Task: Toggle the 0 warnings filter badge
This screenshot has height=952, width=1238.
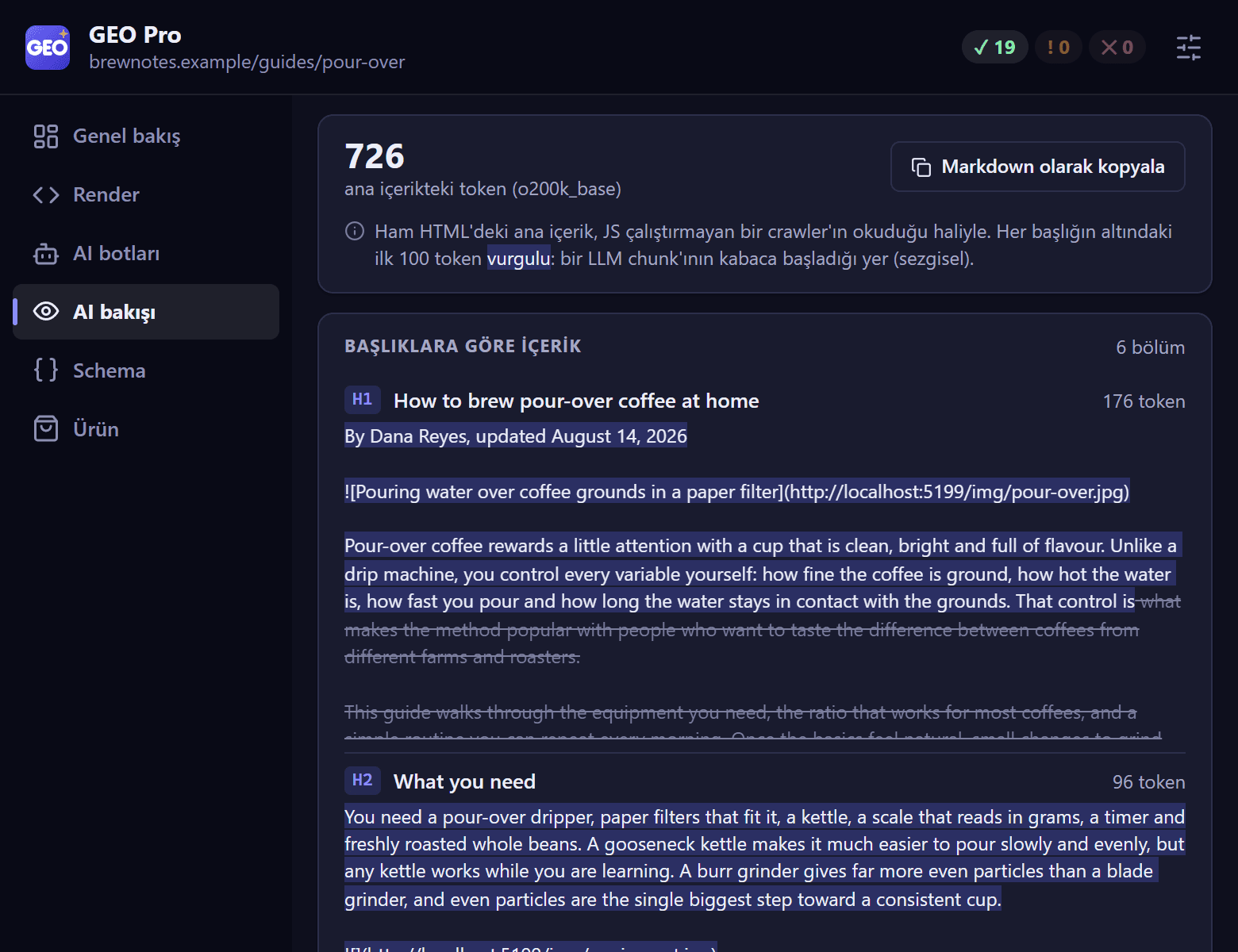Action: coord(1059,48)
